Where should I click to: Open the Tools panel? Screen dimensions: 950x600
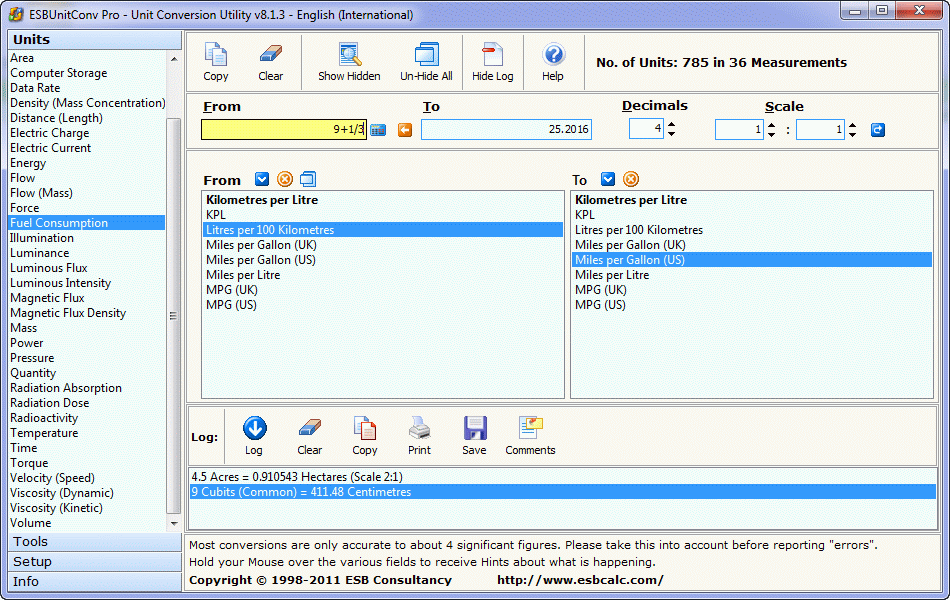95,542
